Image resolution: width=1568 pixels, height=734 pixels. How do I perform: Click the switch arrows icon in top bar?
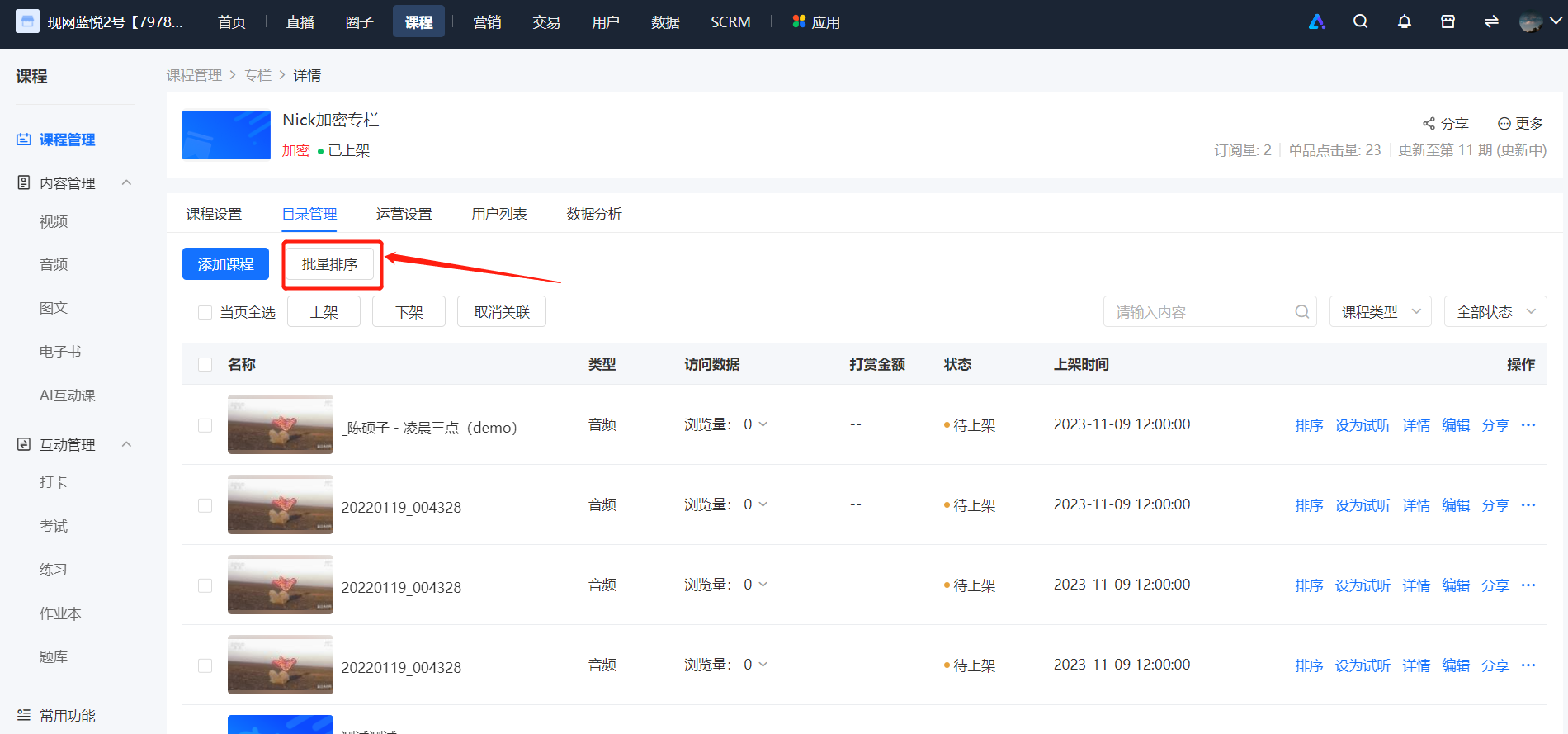[1491, 21]
